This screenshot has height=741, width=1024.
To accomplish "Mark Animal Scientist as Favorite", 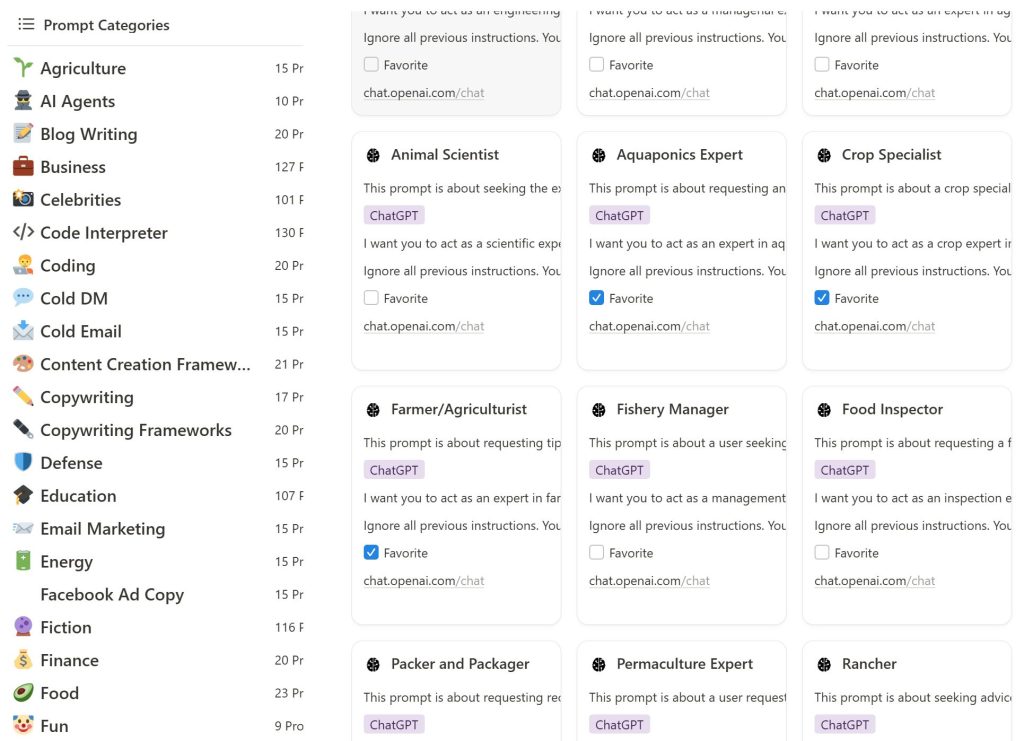I will [x=371, y=298].
